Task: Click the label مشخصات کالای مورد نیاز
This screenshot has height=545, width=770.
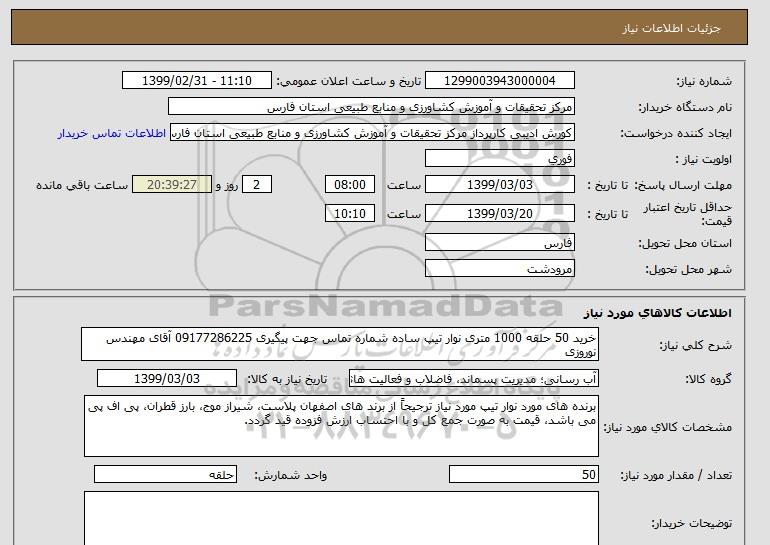Action: (668, 428)
